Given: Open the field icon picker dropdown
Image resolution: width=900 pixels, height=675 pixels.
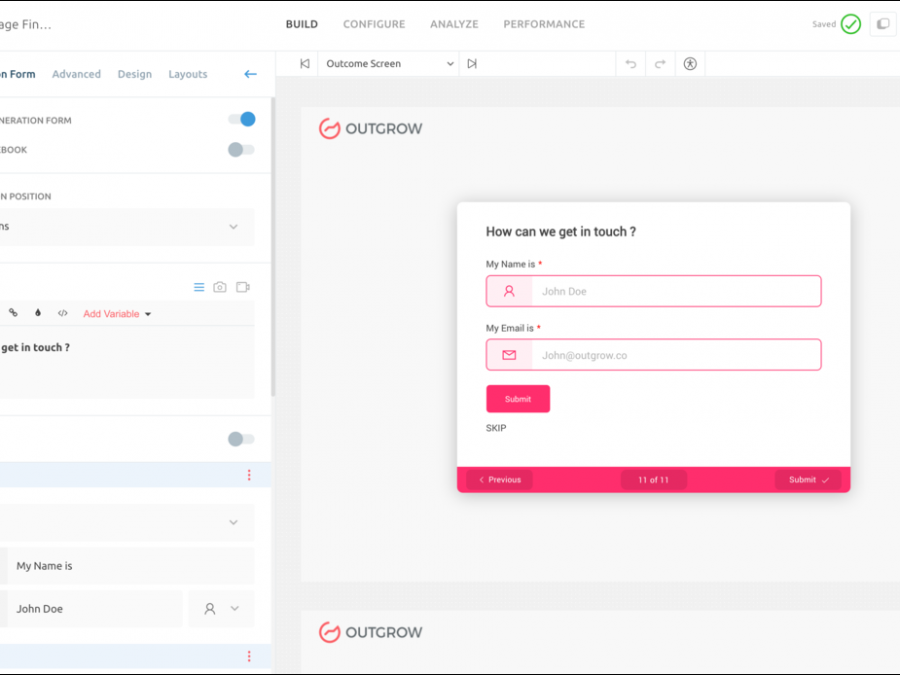Looking at the screenshot, I should click(x=221, y=608).
